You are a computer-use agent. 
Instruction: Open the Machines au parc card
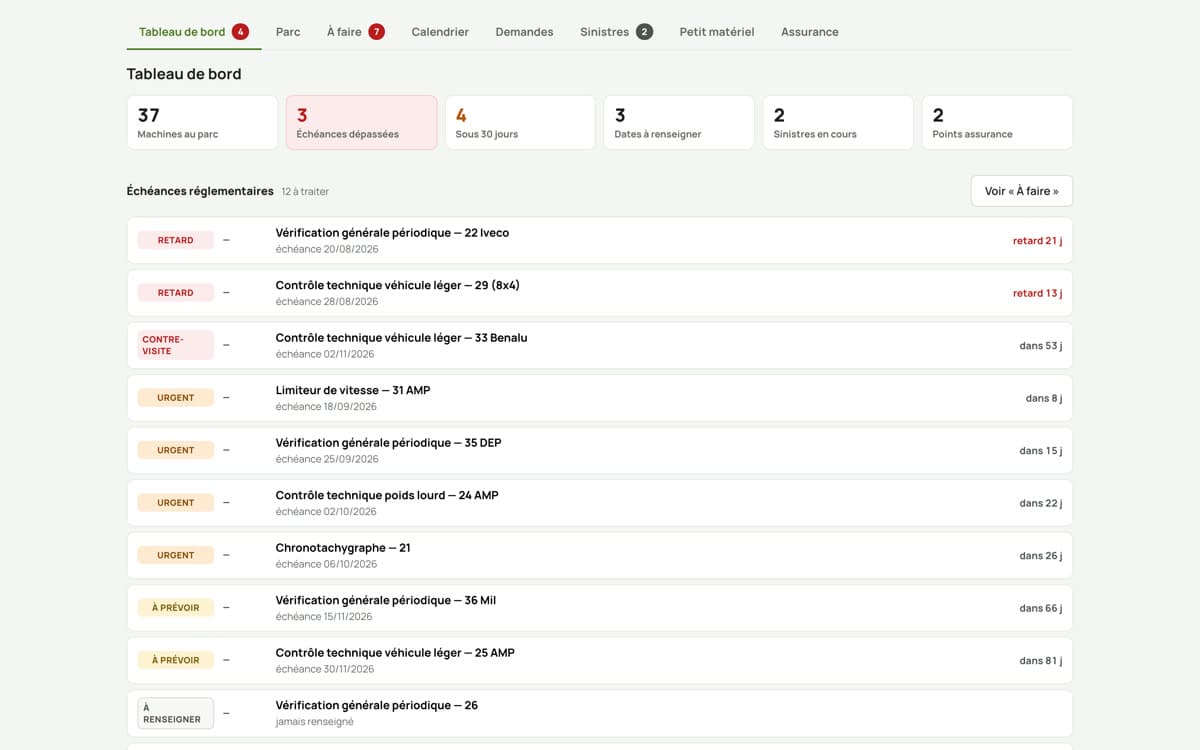tap(202, 122)
